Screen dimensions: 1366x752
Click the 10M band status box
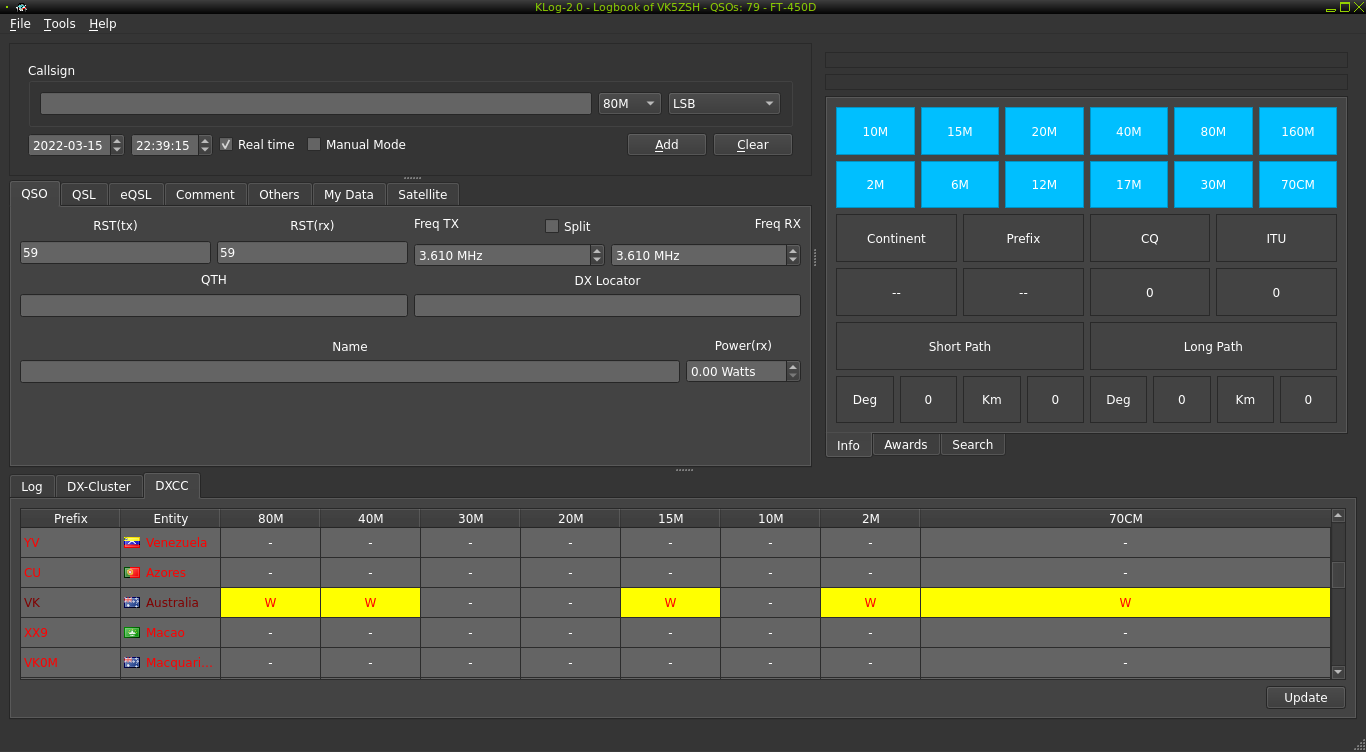(x=875, y=131)
